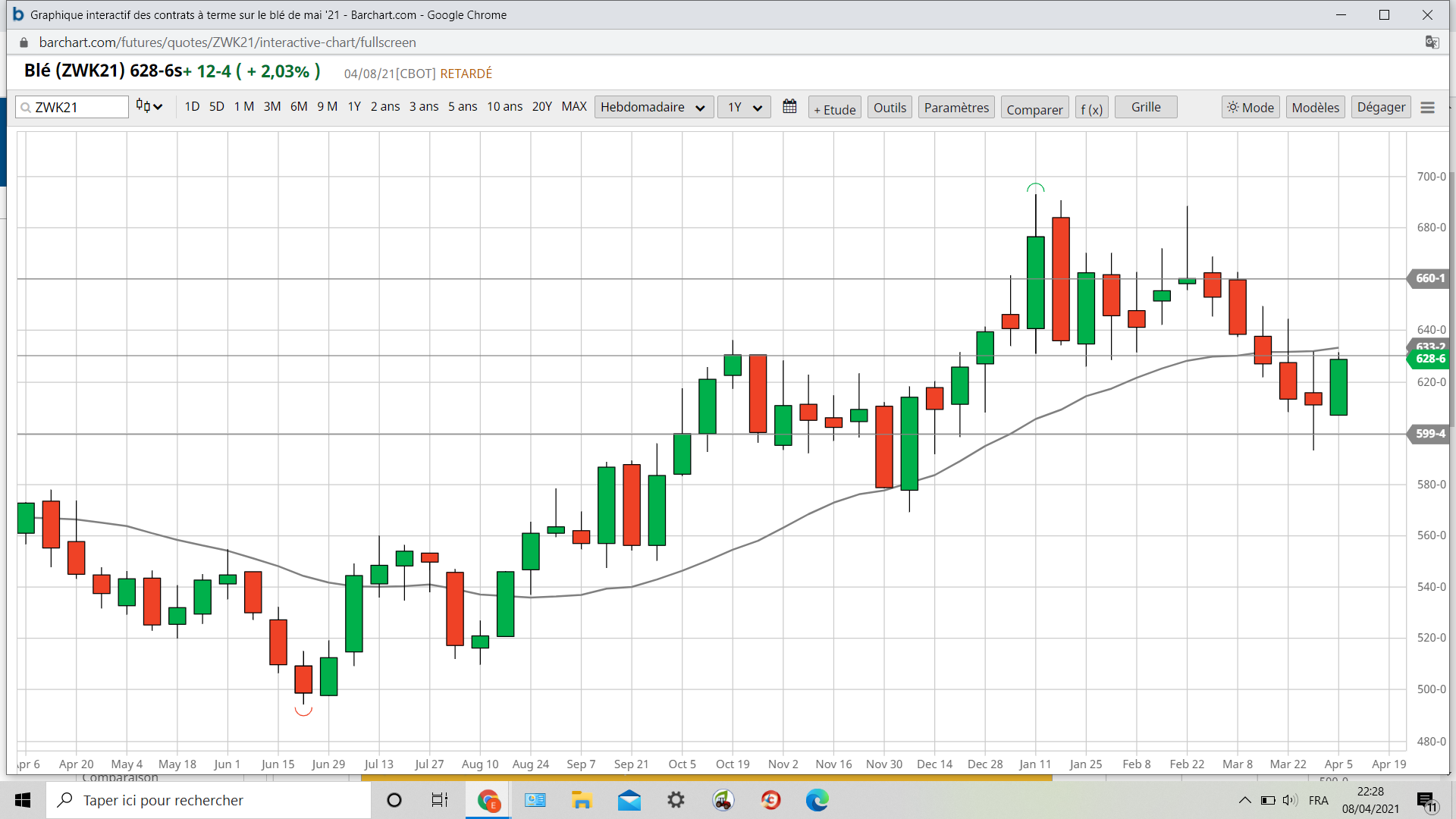
Task: Expand the 1Y period dropdown
Action: pos(744,108)
